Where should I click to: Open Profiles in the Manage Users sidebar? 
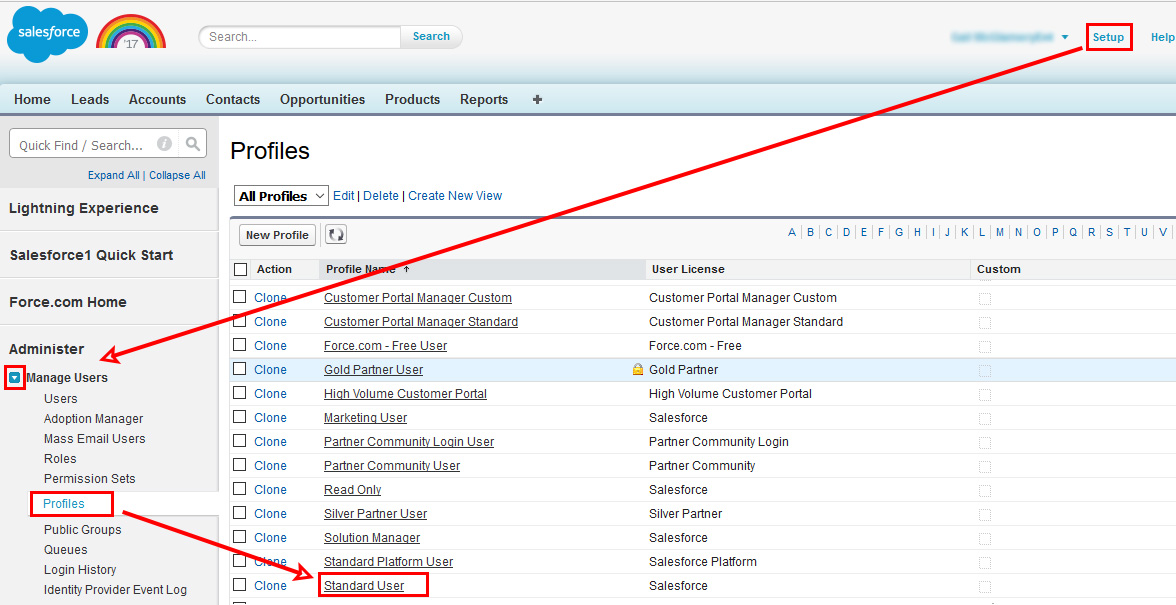coord(64,504)
